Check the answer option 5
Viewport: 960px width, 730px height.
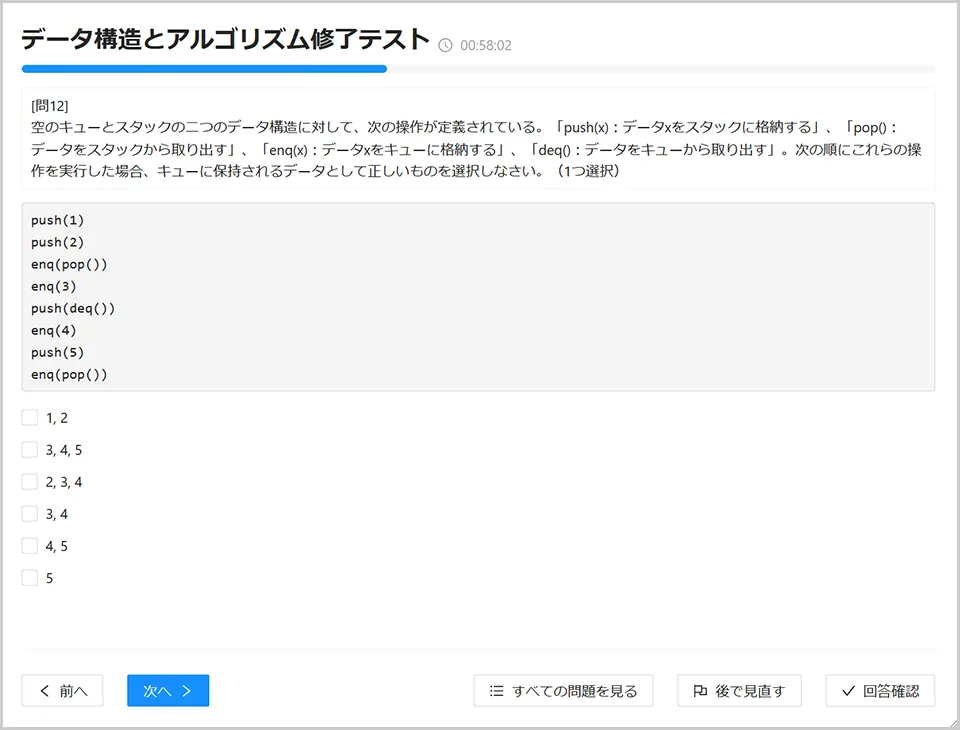coord(30,578)
